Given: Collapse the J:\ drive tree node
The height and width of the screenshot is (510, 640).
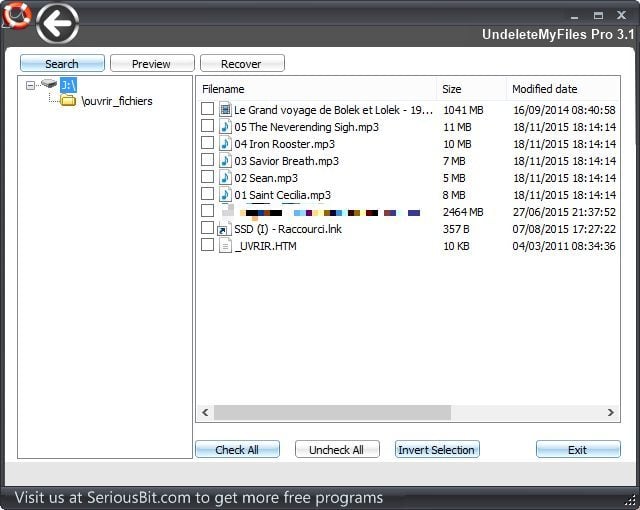Looking at the screenshot, I should (x=30, y=85).
